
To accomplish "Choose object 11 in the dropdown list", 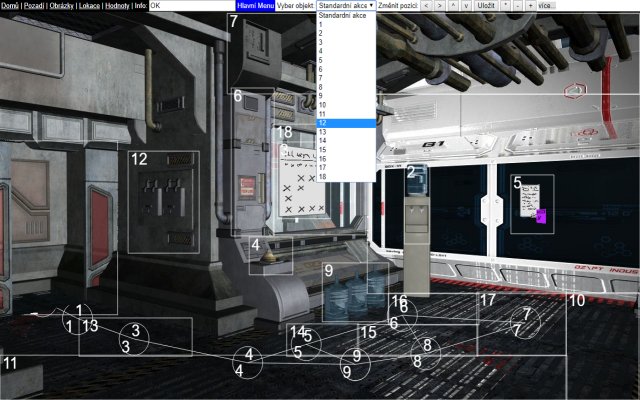I will [x=346, y=114].
